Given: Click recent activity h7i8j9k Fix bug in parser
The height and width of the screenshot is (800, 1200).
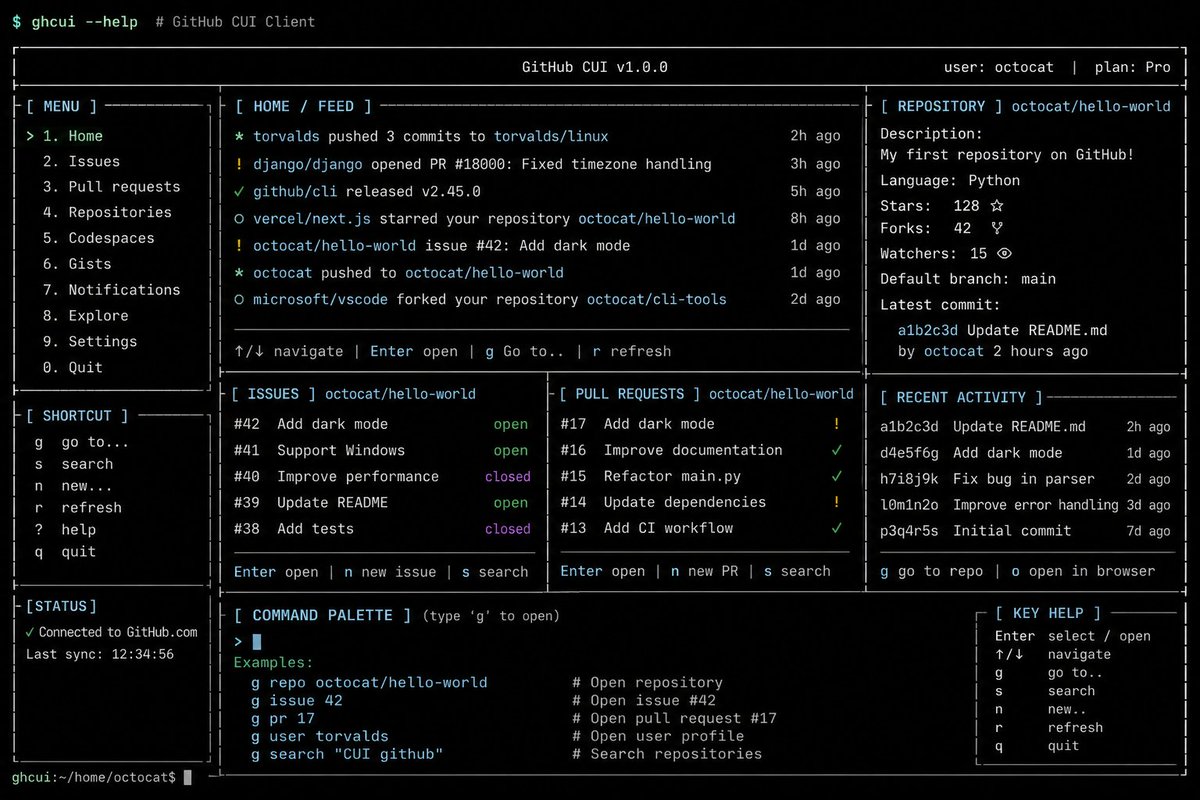Looking at the screenshot, I should [x=1025, y=479].
